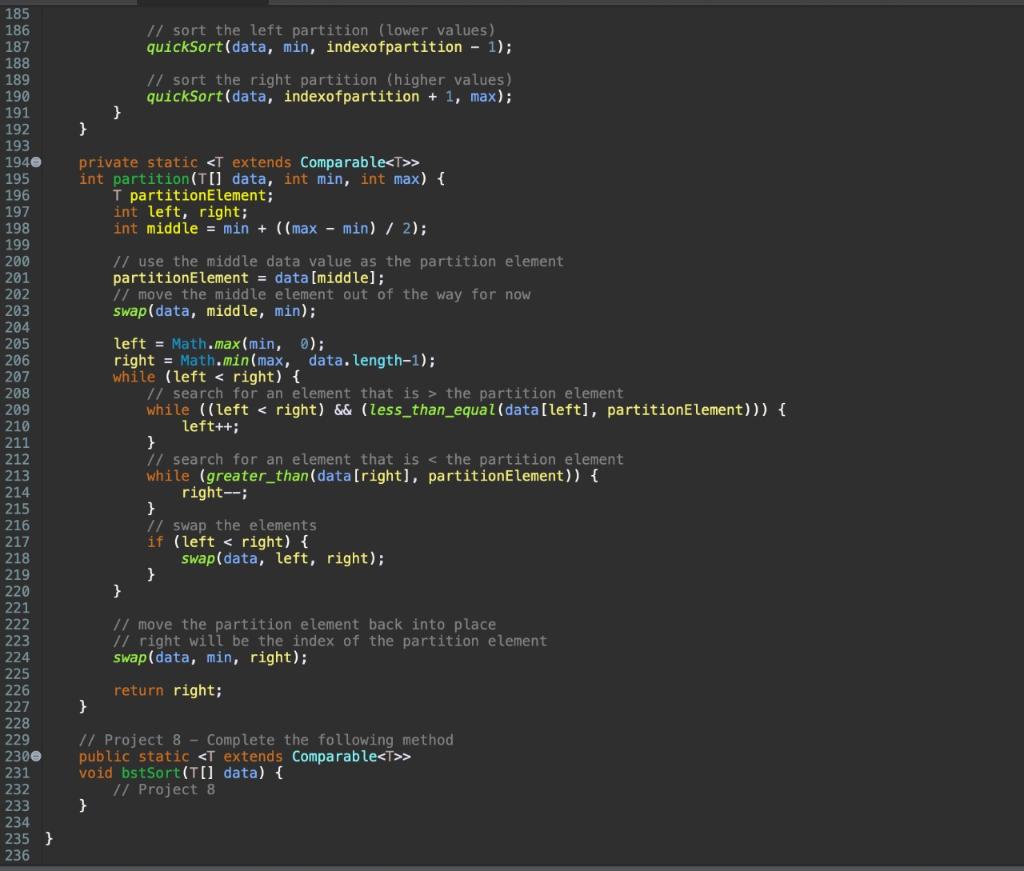Click 'right--;' statement on line 214
1024x871 pixels.
pos(214,492)
